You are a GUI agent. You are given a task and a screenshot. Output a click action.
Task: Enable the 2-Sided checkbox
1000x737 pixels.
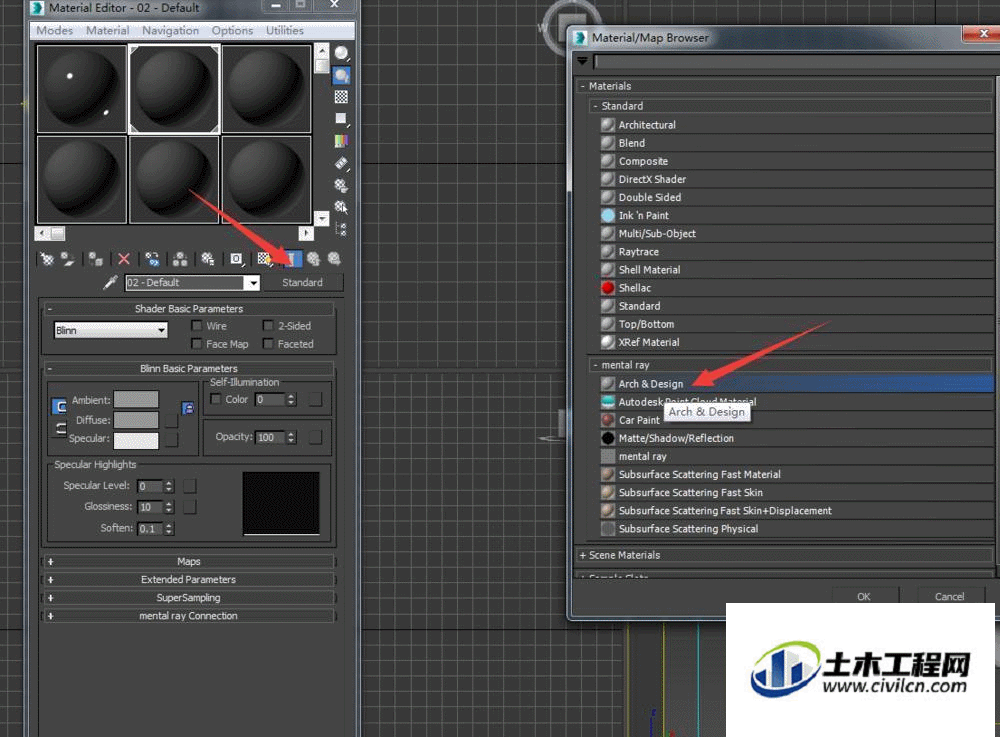[x=268, y=326]
